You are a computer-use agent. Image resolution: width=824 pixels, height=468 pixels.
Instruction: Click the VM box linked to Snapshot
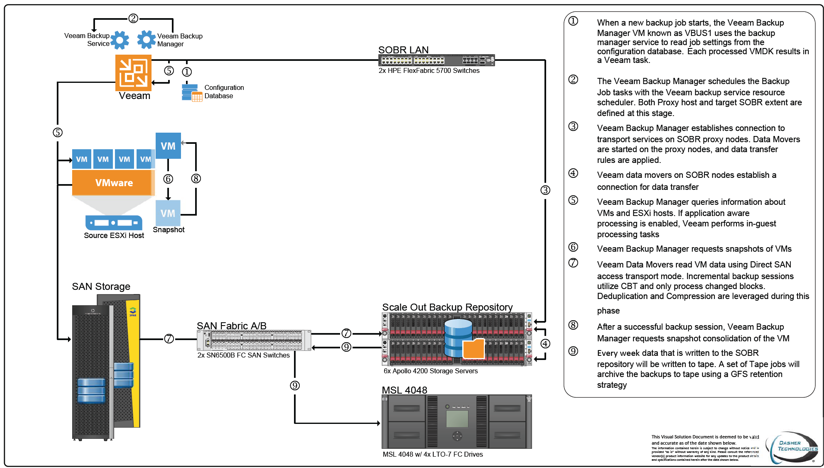[168, 146]
